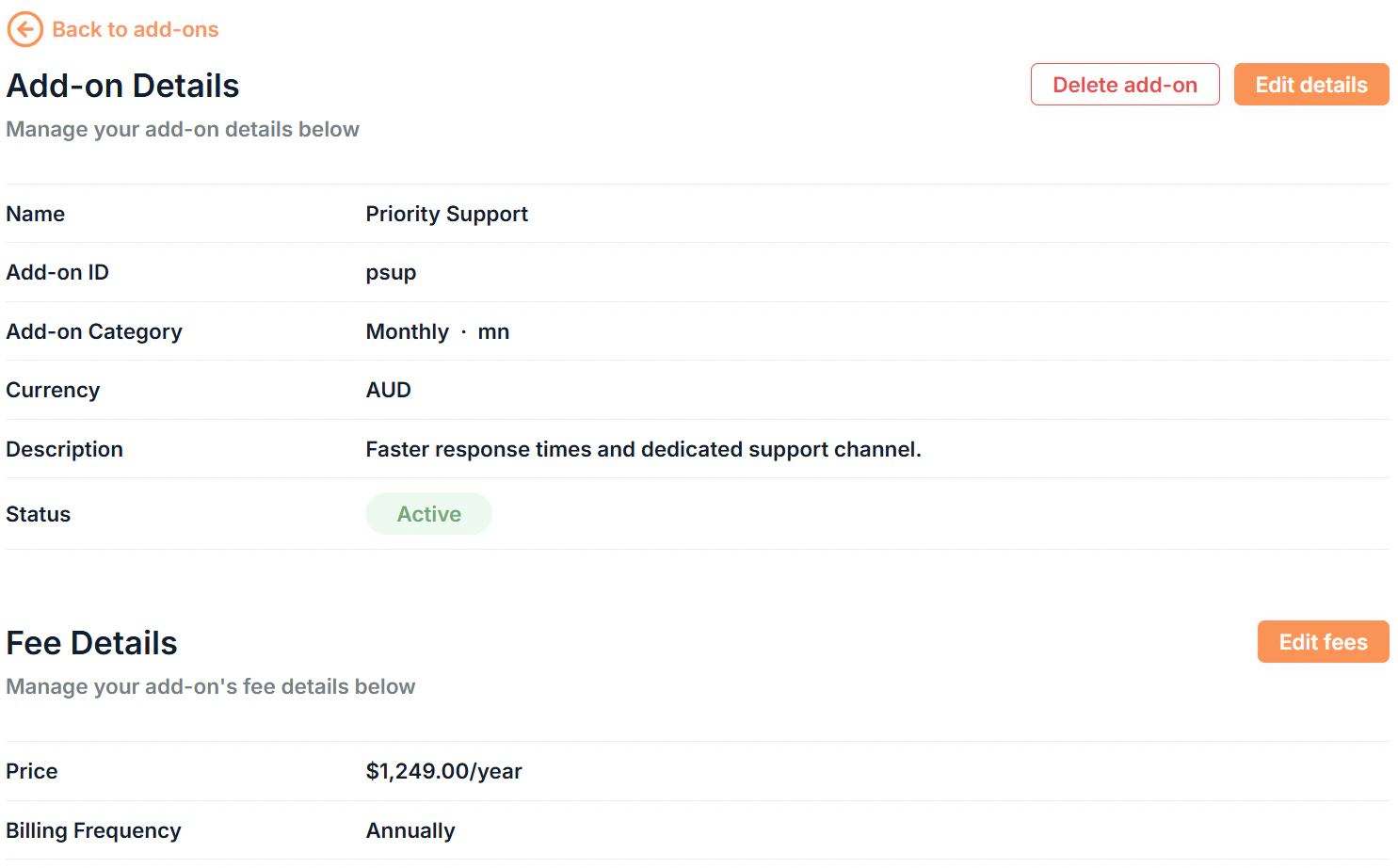Click the Fee Details heading
This screenshot has width=1398, height=868.
click(91, 643)
